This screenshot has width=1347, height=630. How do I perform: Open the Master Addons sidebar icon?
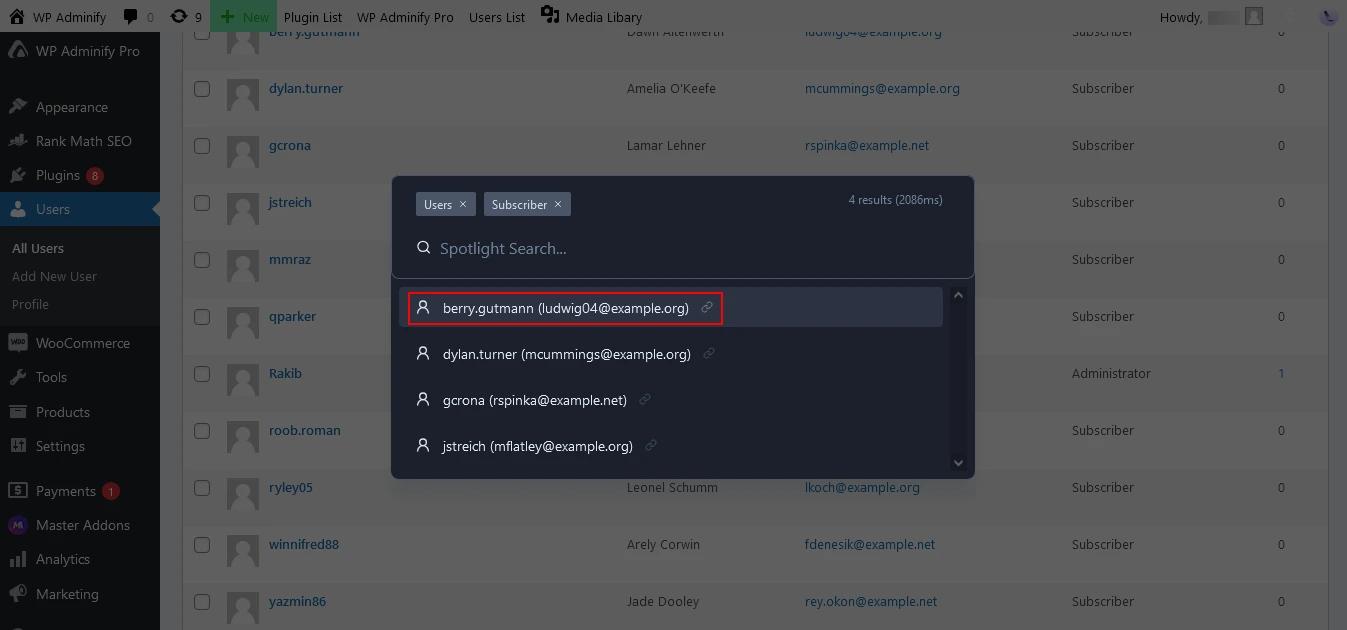(x=17, y=525)
